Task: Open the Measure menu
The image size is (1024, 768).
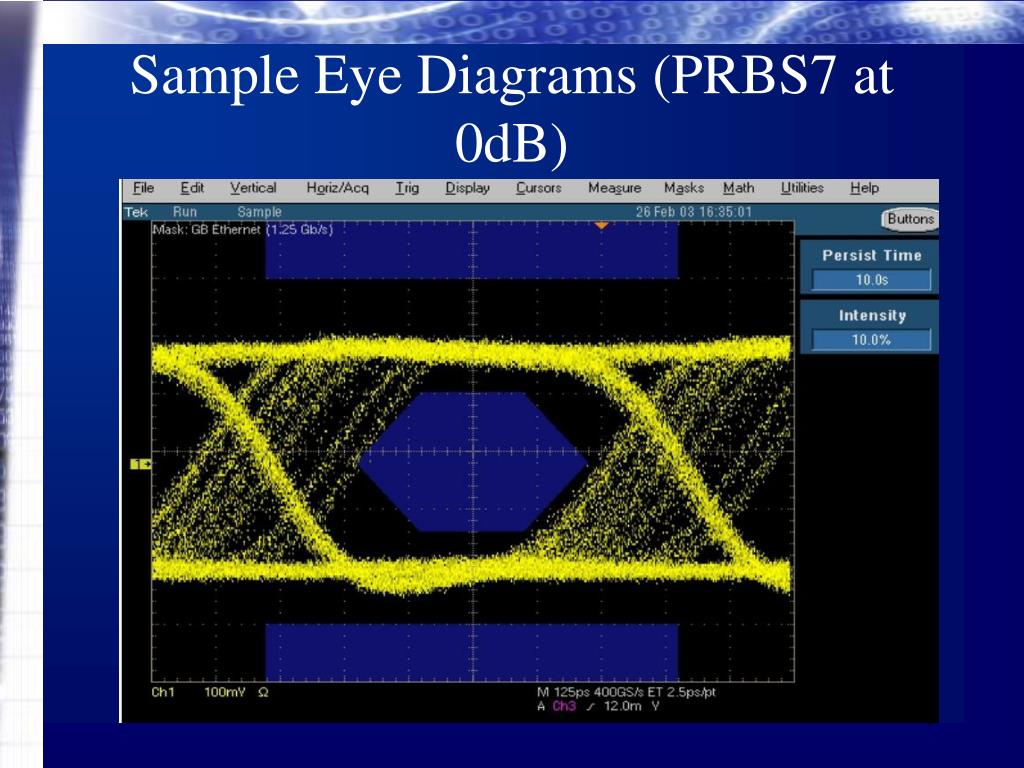Action: pyautogui.click(x=615, y=188)
